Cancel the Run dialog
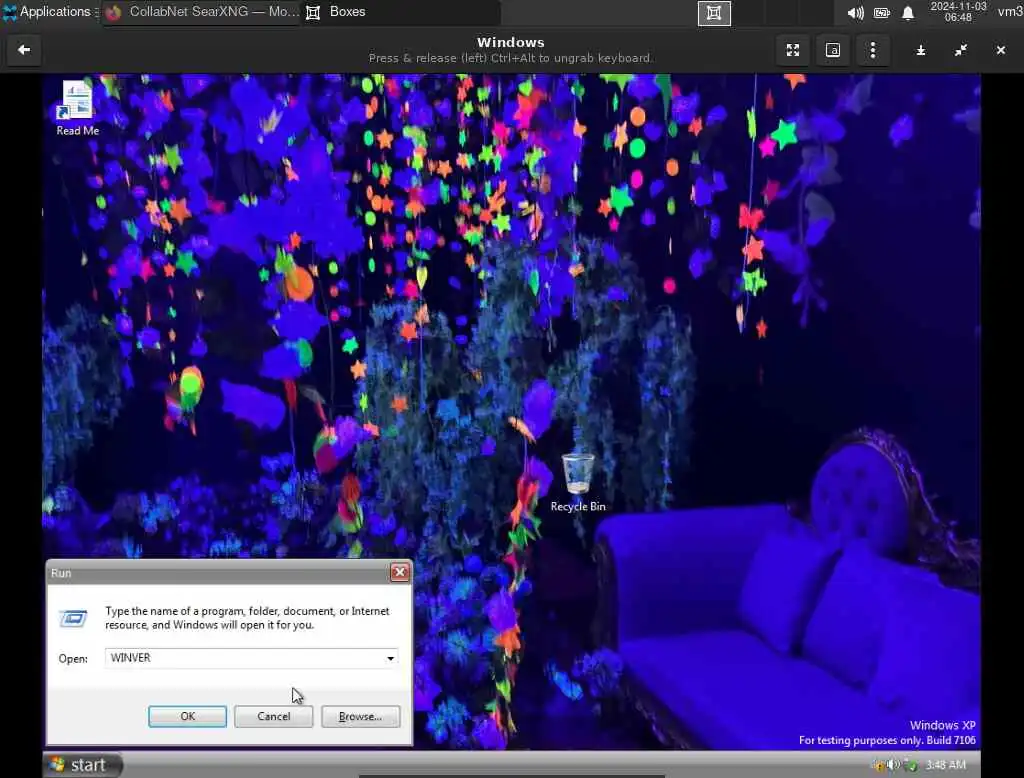This screenshot has height=778, width=1024. coord(274,716)
